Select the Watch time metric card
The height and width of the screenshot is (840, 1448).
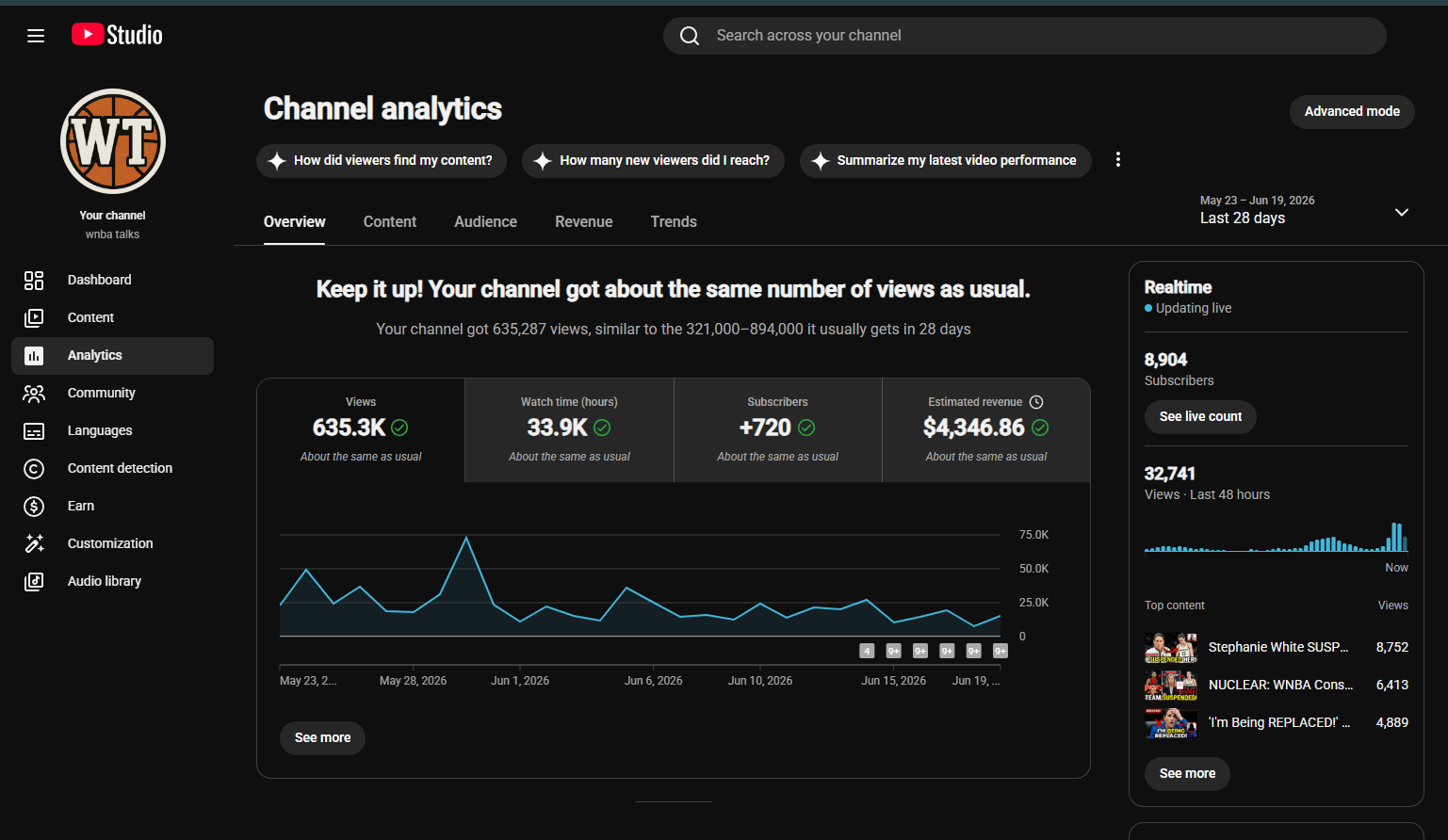(x=569, y=430)
